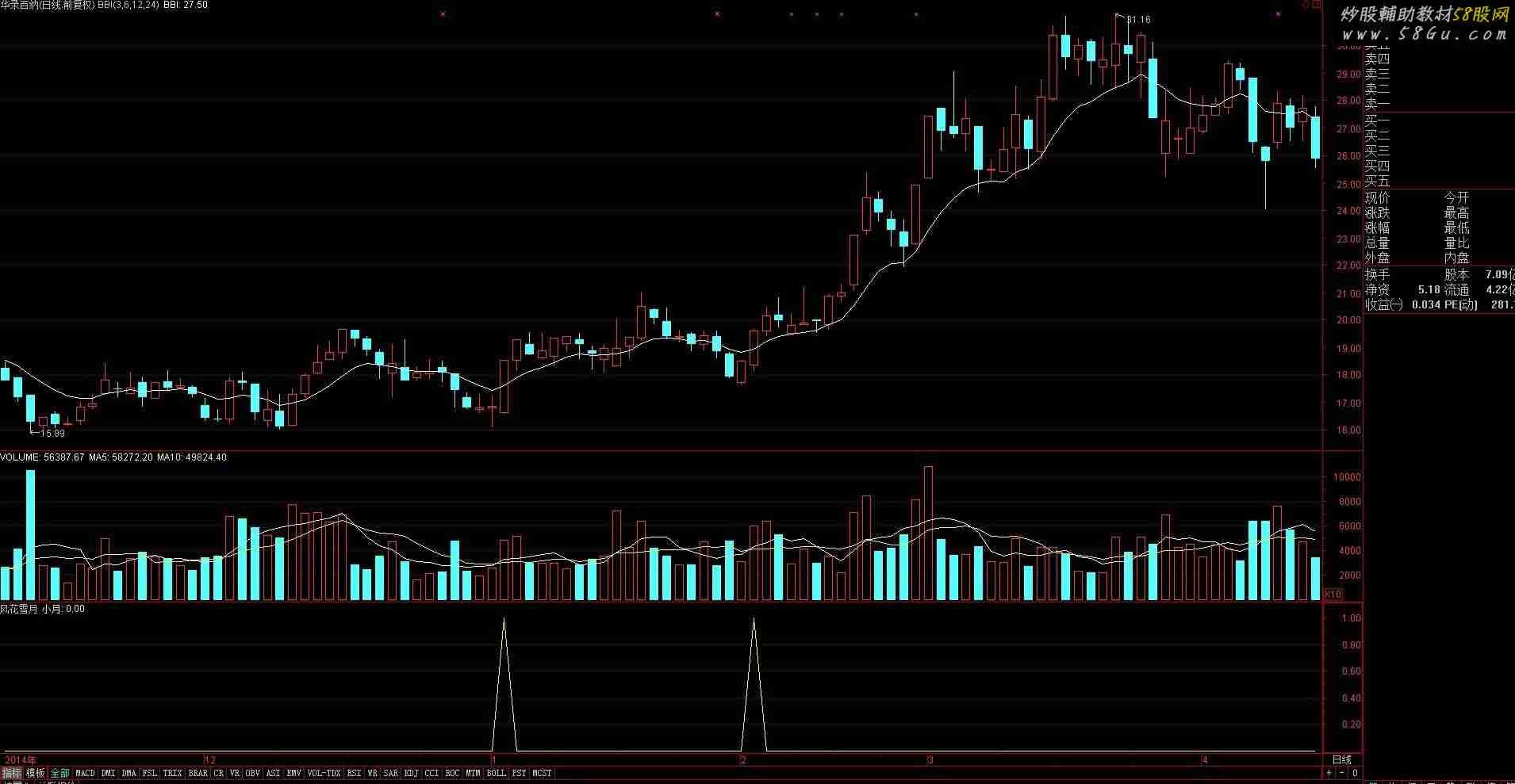Apply the KDJ indicator
The image size is (1515, 784).
[411, 773]
